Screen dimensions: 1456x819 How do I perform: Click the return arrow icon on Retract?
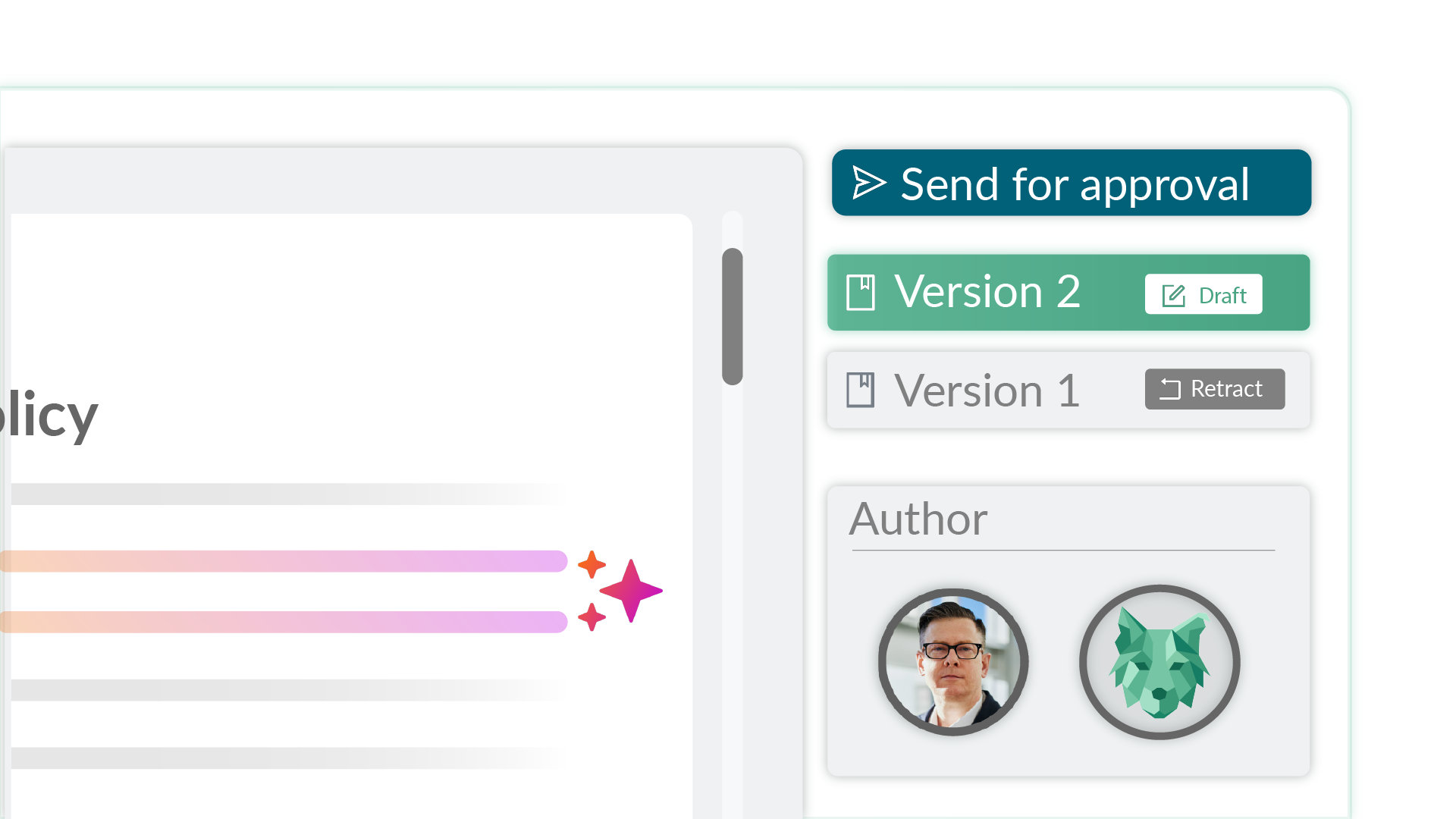pyautogui.click(x=1170, y=389)
